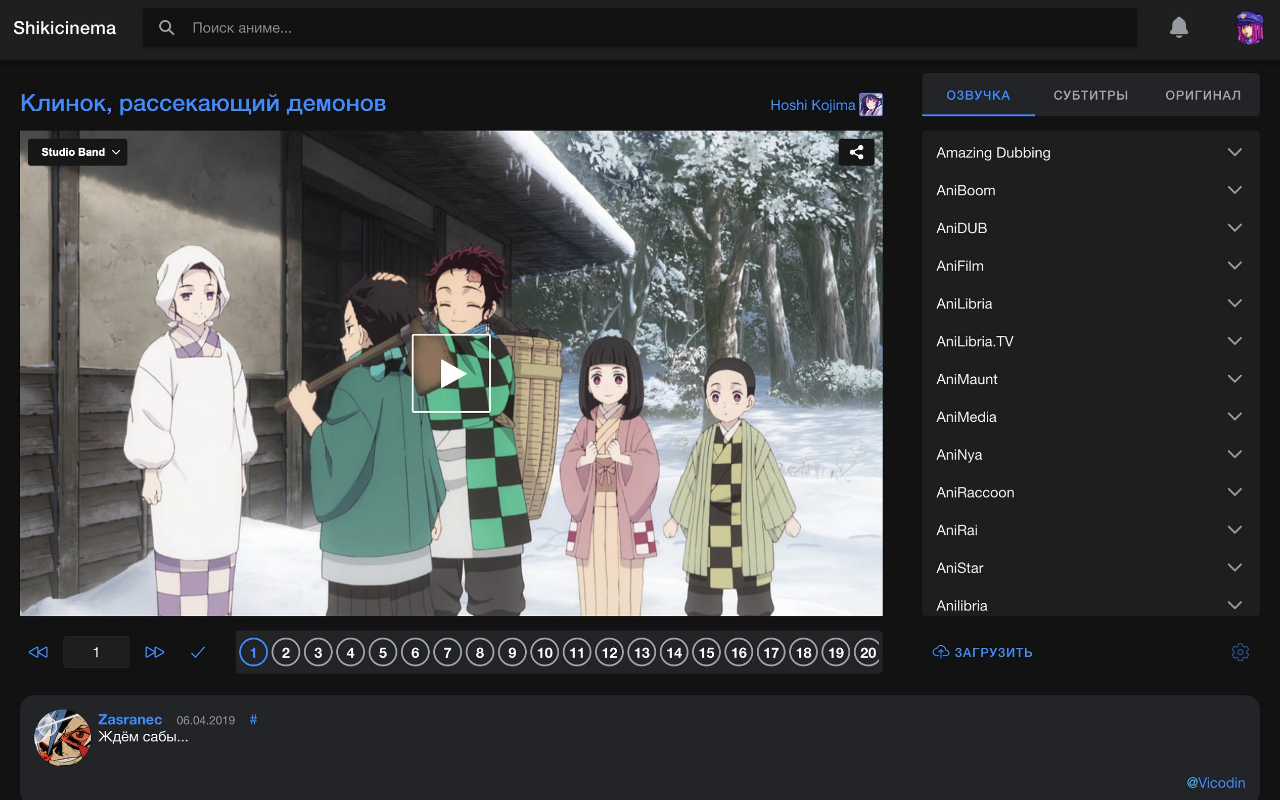Viewport: 1280px width, 800px height.
Task: Expand the AniRai list
Action: coord(1091,530)
